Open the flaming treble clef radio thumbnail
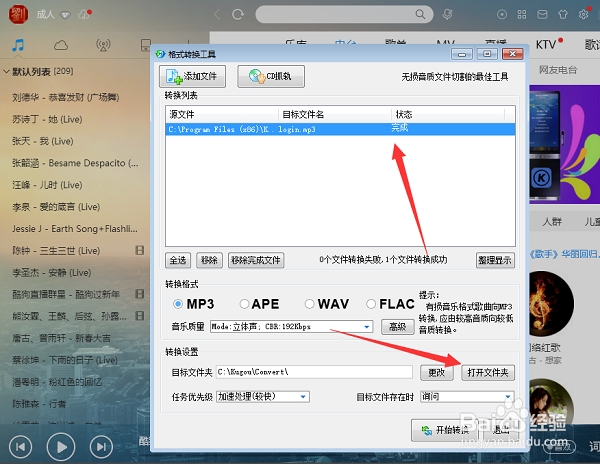This screenshot has height=464, width=600. tap(551, 304)
